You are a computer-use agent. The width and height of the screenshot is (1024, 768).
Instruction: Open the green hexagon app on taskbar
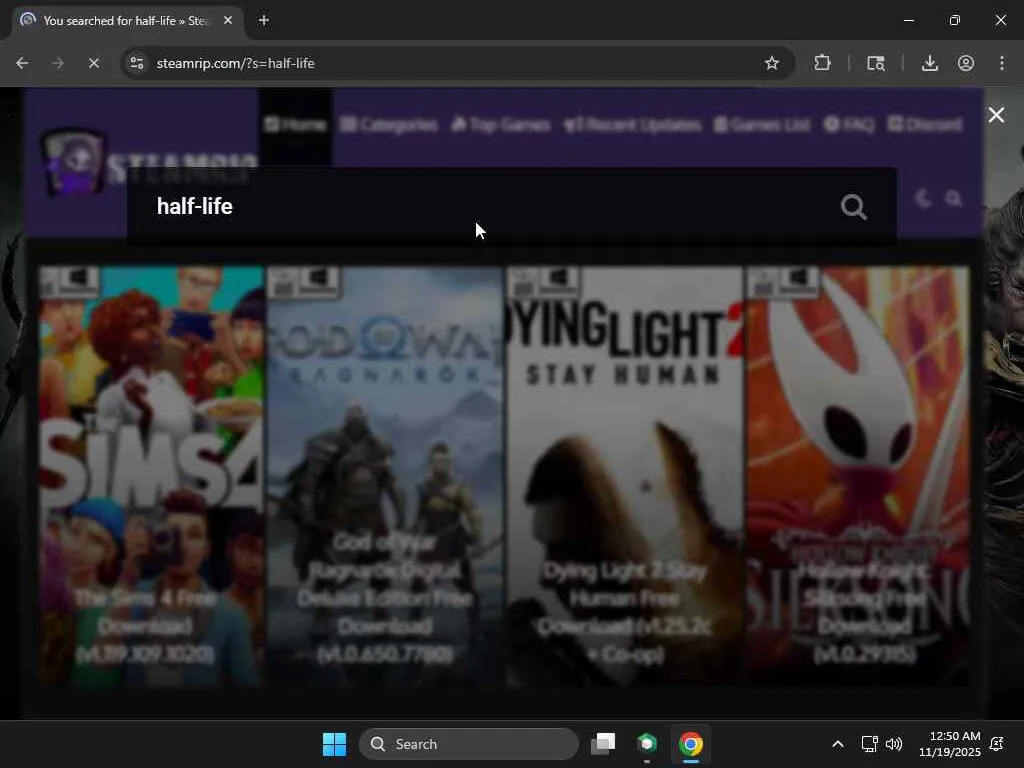point(647,744)
